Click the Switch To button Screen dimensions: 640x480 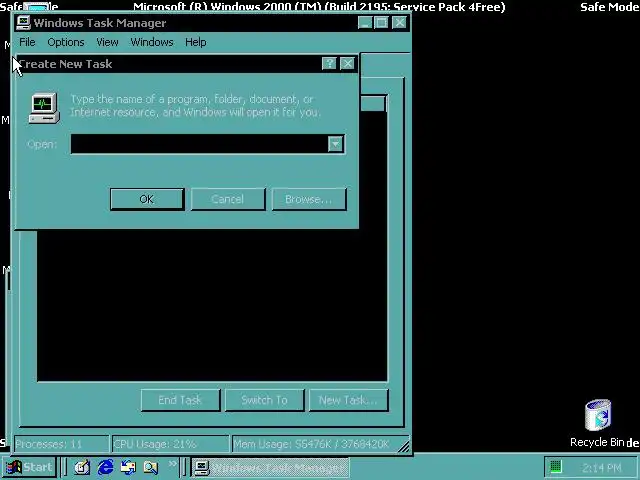coord(264,400)
